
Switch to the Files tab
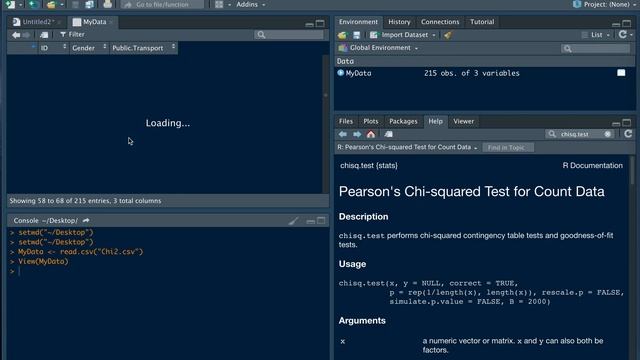tap(346, 121)
